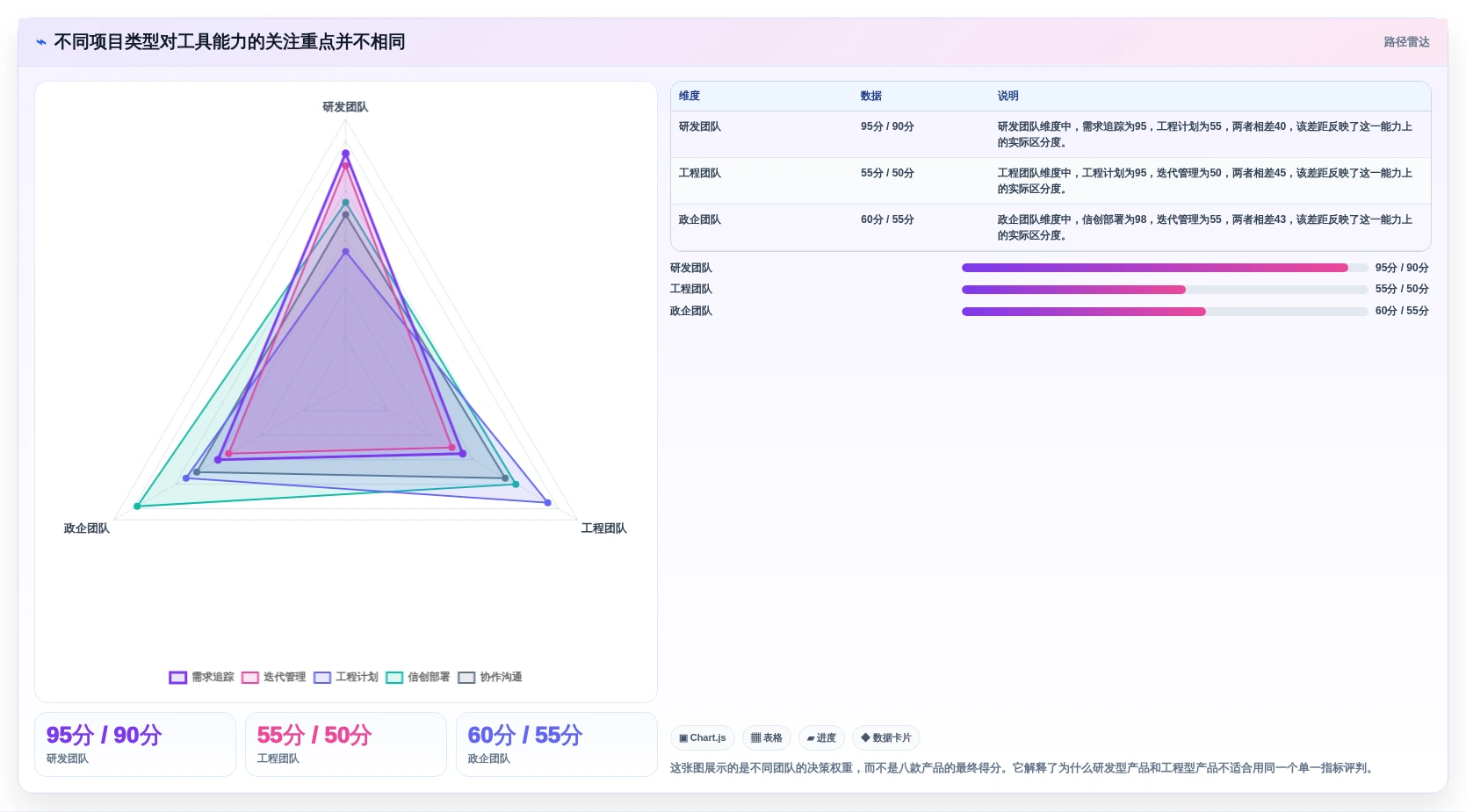1466x812 pixels.
Task: Toggle the 迭代管理 legend series
Action: point(274,677)
